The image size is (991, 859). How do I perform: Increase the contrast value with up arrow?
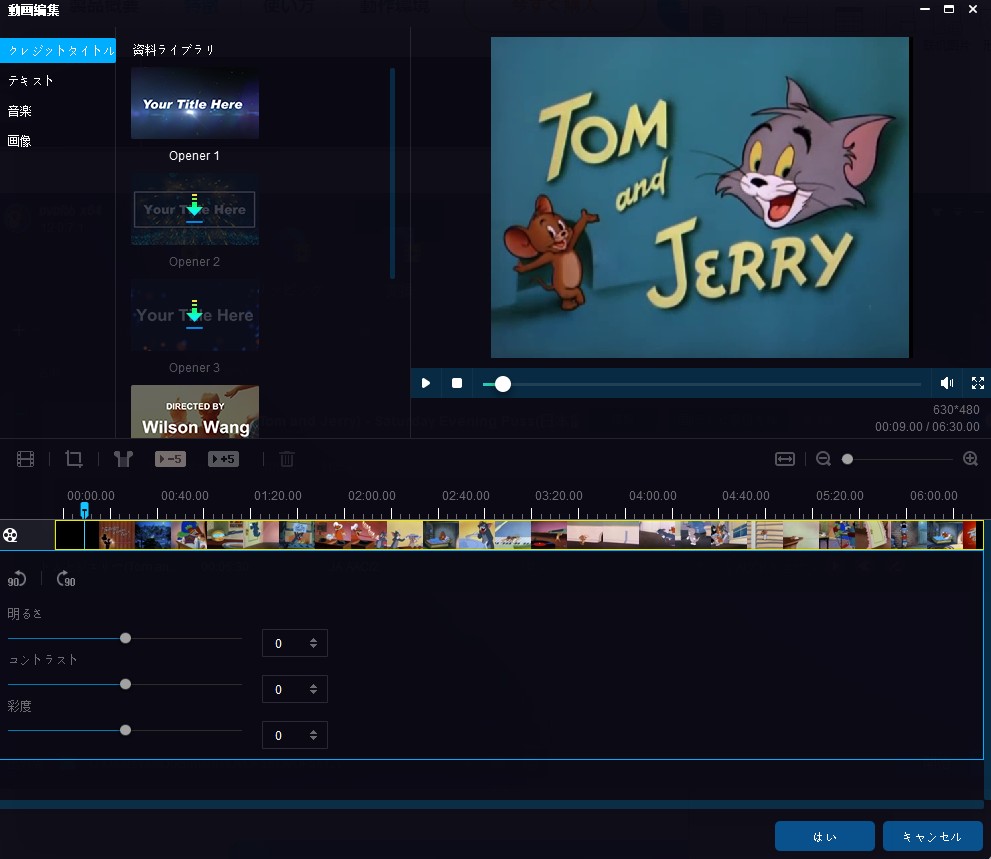click(x=313, y=686)
